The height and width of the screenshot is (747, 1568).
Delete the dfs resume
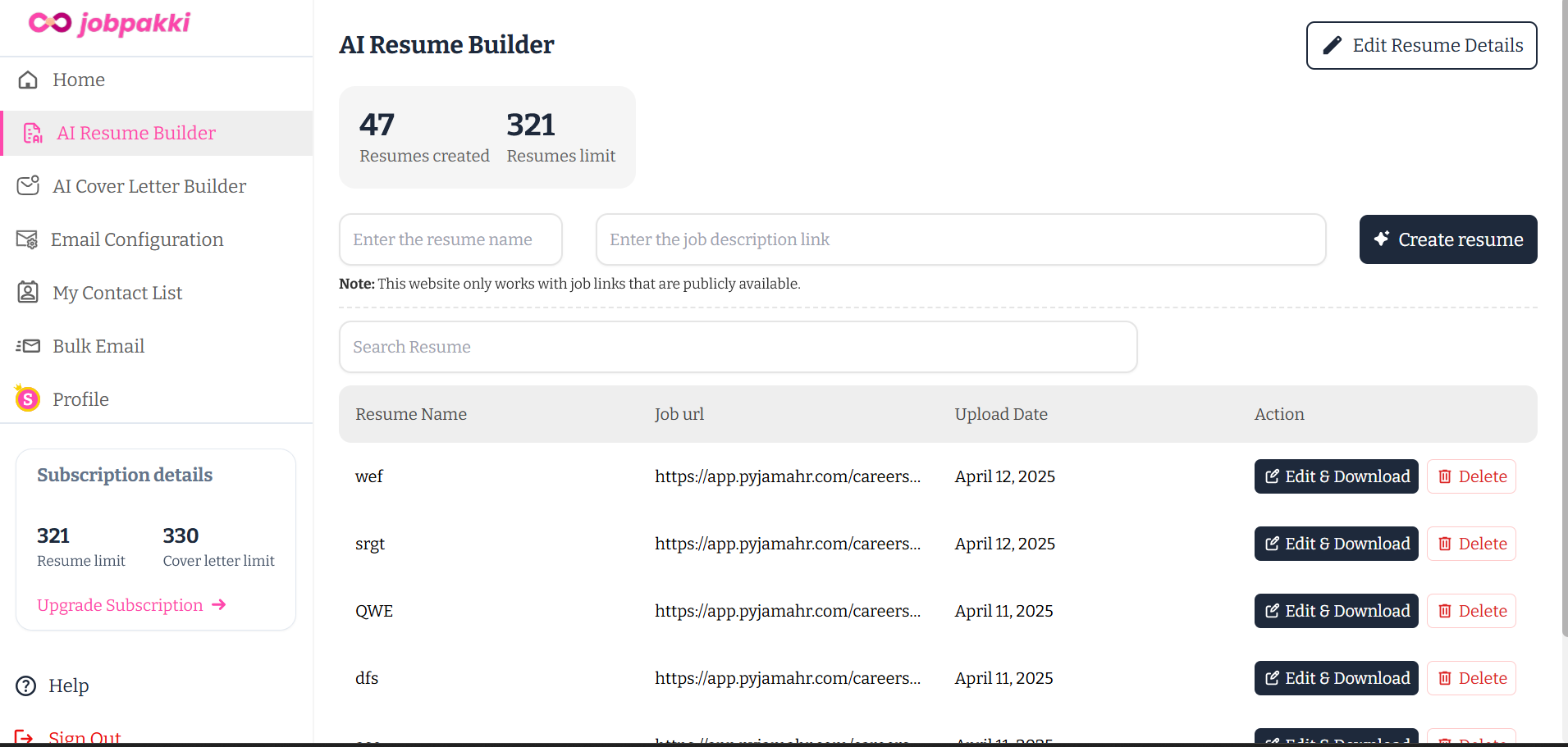point(1471,678)
